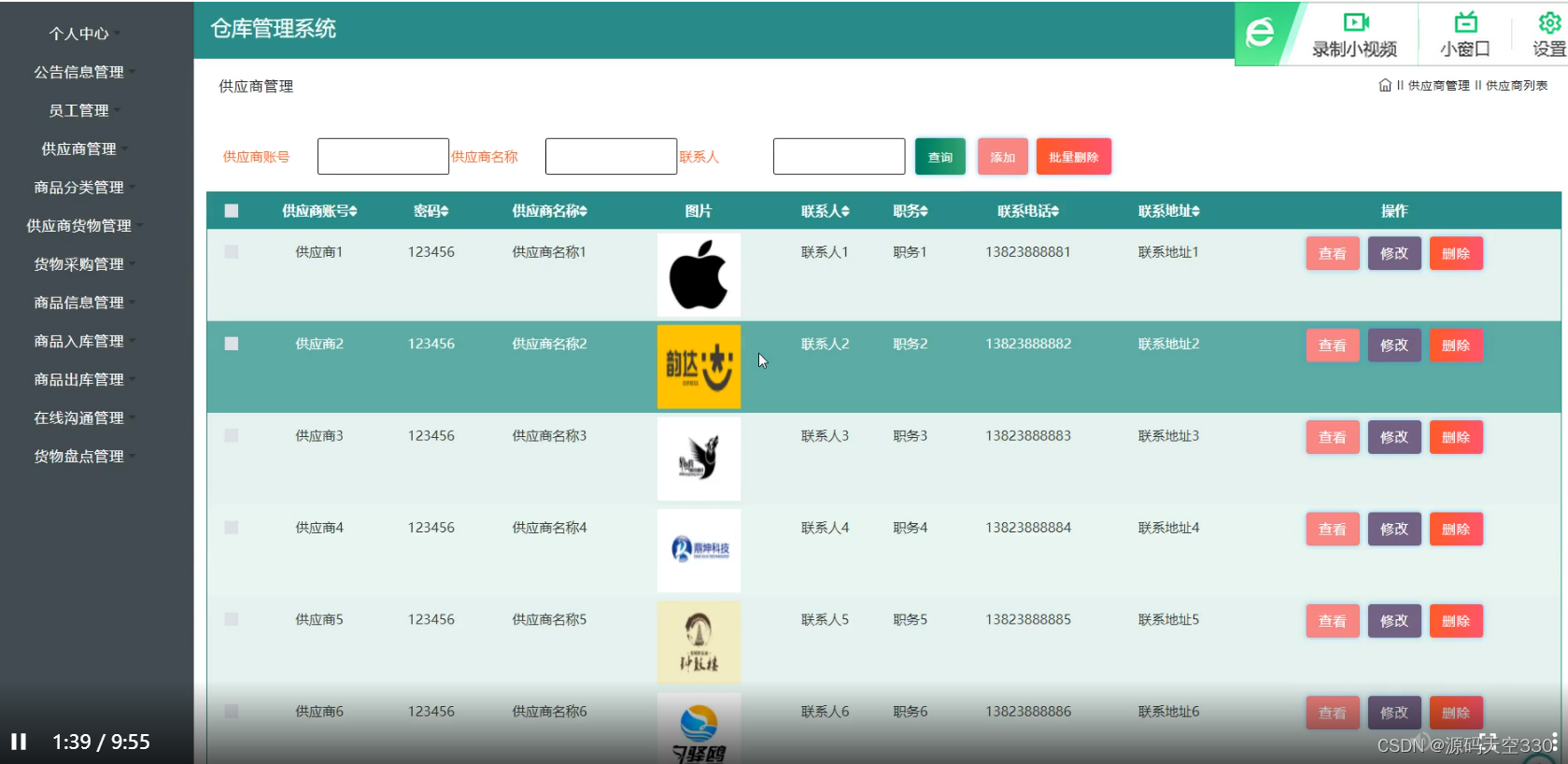This screenshot has width=1568, height=764.
Task: Open the logo image of 供应商4
Action: [x=699, y=550]
